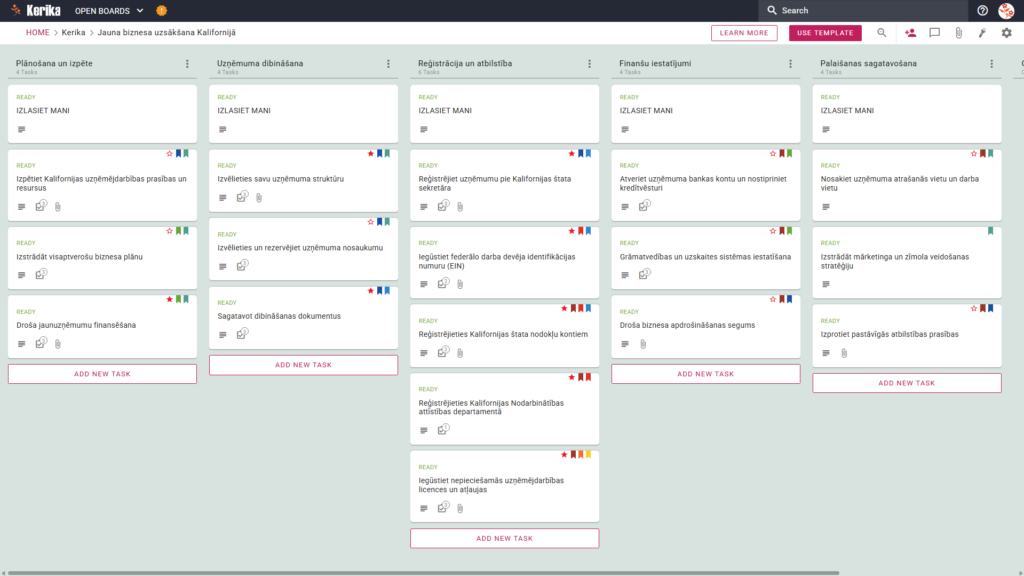Open attachment icon on Izprotiet pastāvīgās atbilstības prasības
This screenshot has width=1024, height=576.
[x=844, y=353]
